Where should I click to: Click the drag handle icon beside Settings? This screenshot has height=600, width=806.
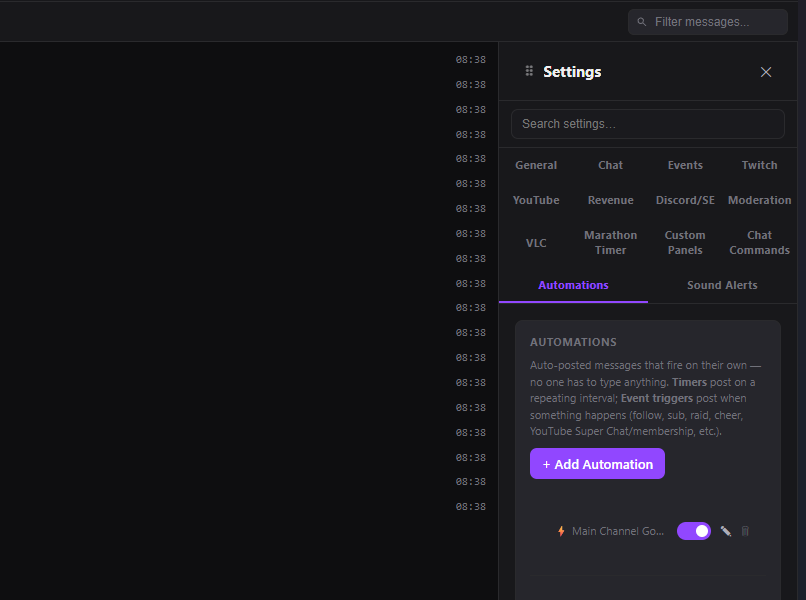point(529,71)
